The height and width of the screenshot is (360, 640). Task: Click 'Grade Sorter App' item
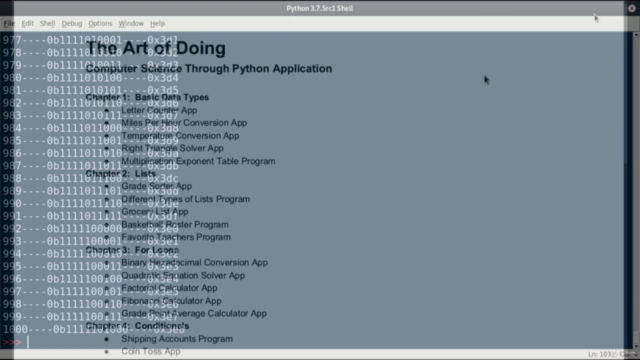157,186
